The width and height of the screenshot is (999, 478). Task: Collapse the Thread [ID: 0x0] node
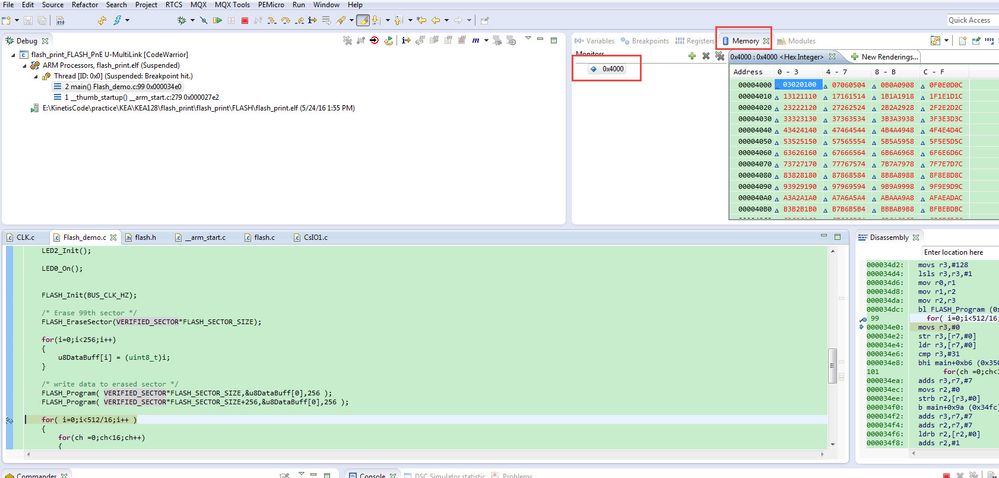36,76
